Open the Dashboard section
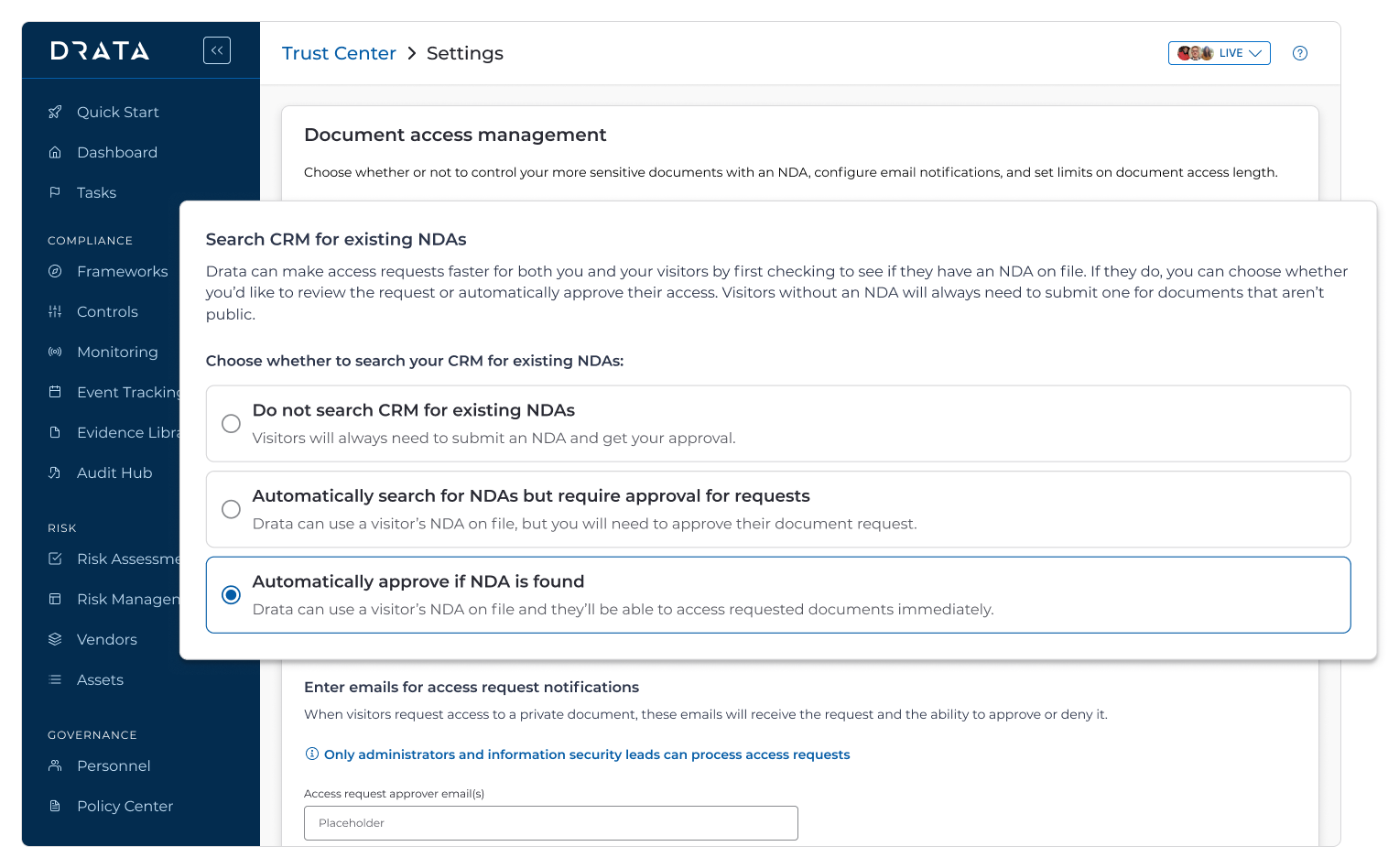The width and height of the screenshot is (1399, 868). pyautogui.click(x=117, y=152)
